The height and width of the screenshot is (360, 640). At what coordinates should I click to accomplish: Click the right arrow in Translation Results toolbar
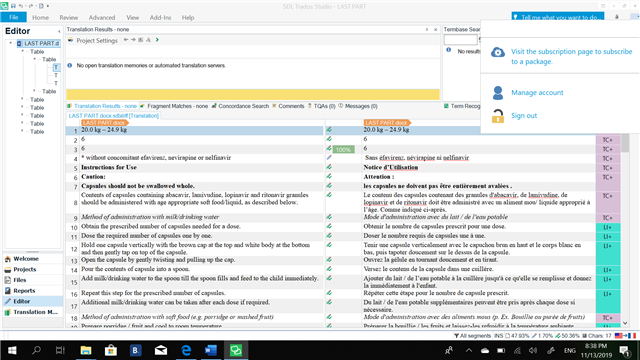tap(133, 40)
